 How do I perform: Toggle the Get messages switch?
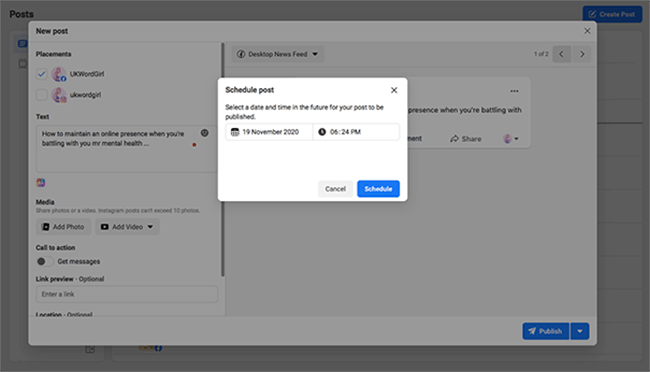coord(45,261)
